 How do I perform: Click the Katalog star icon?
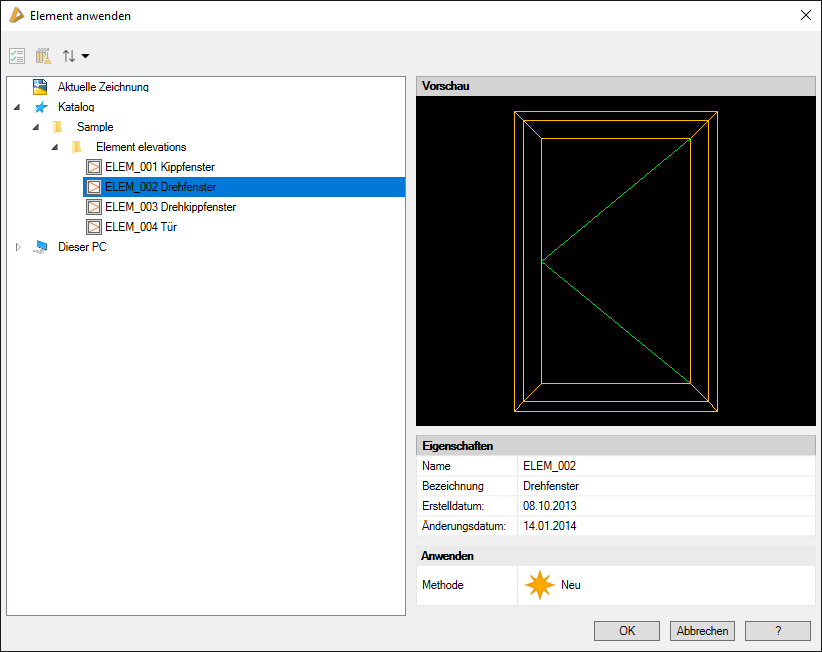point(41,107)
